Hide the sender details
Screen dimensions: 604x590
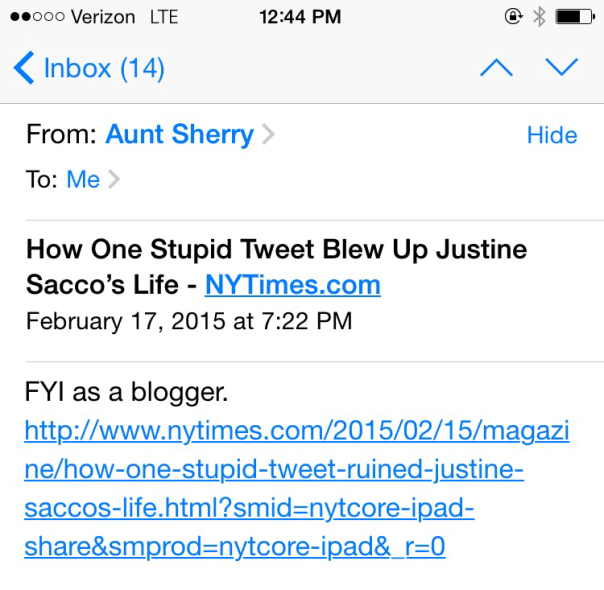click(x=552, y=135)
